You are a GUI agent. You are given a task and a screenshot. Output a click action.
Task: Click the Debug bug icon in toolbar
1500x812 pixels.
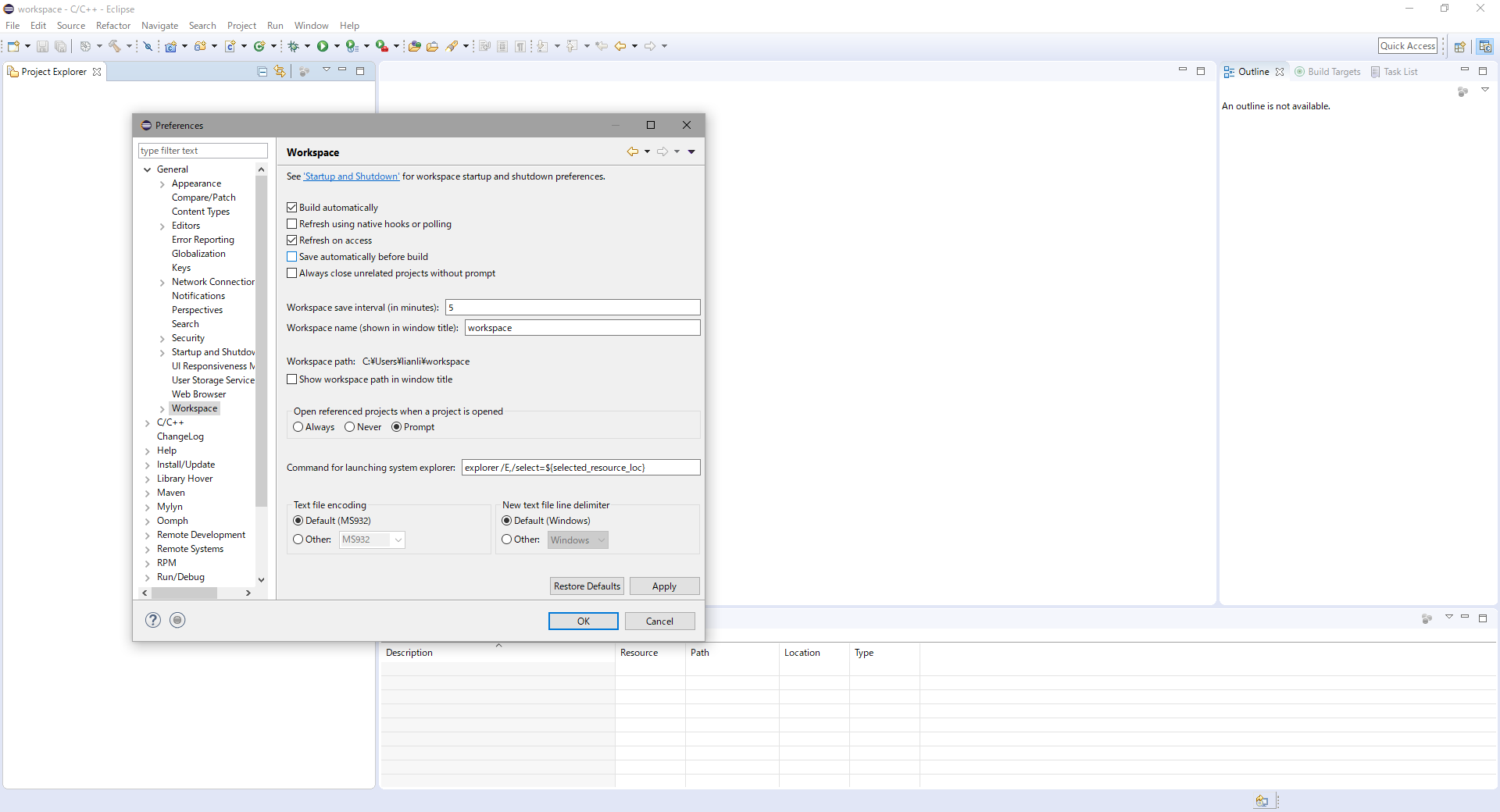pos(294,46)
